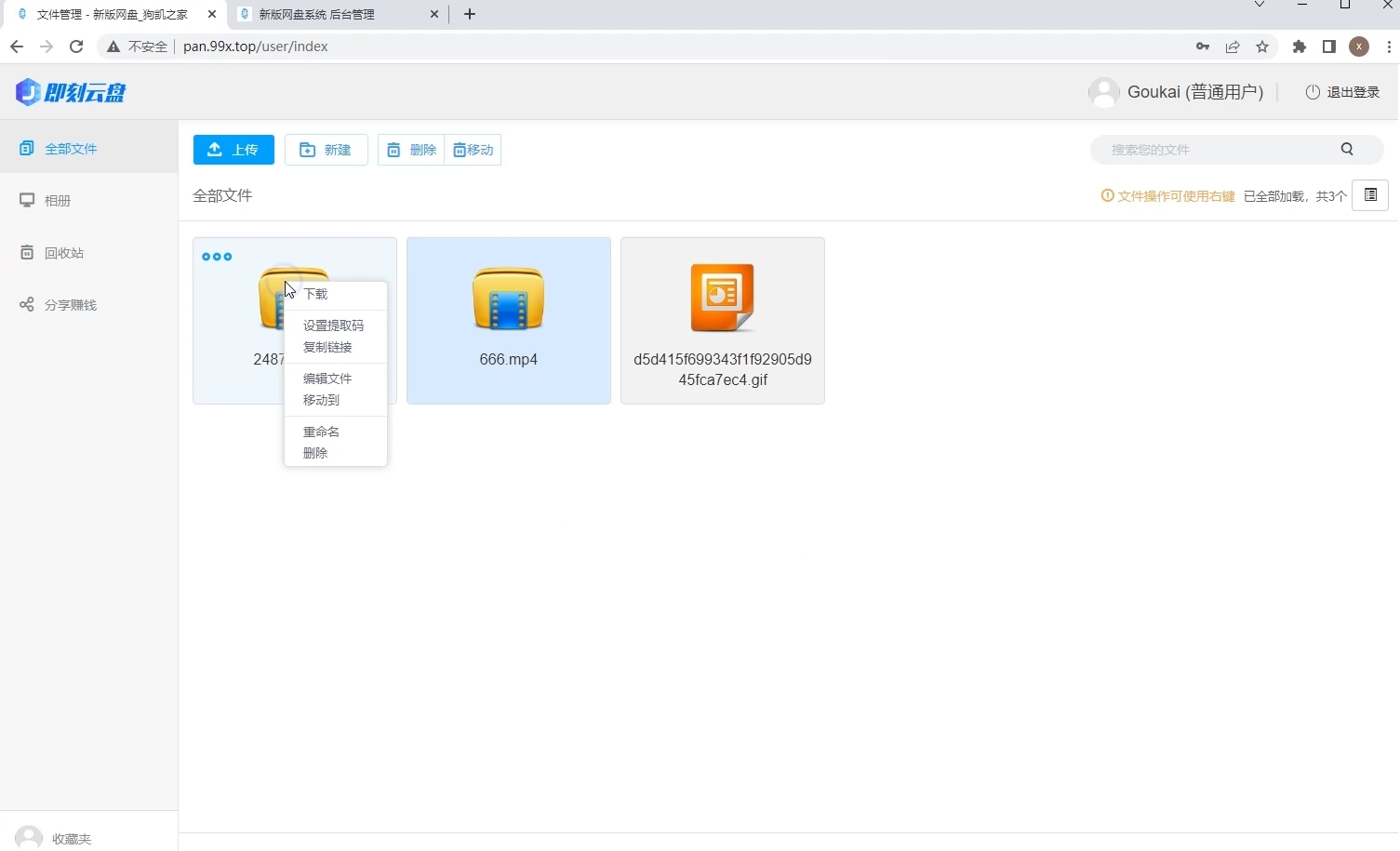Click 退出登录 to log out
The width and height of the screenshot is (1400, 851).
[x=1342, y=92]
